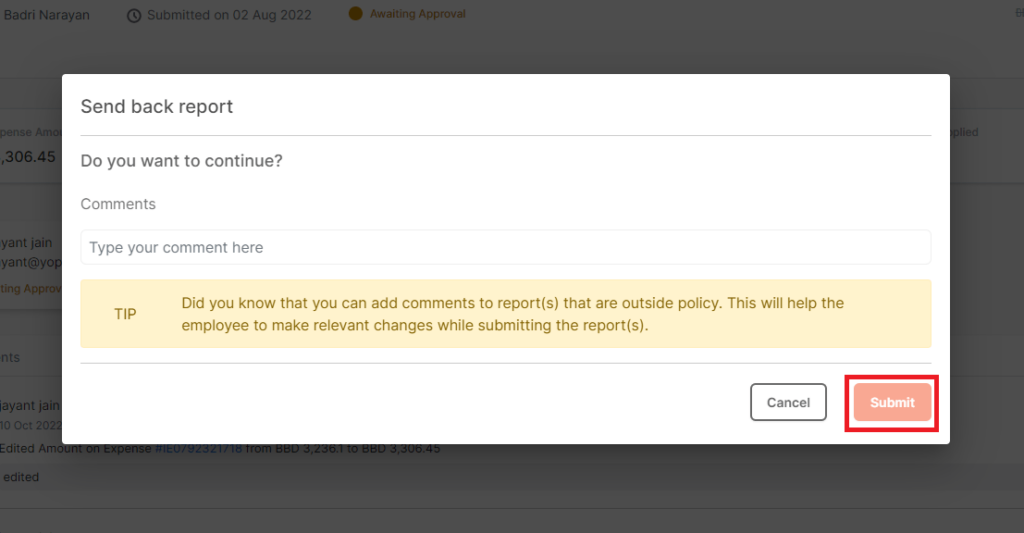Focus the 'Type your comment here' field

pyautogui.click(x=505, y=247)
